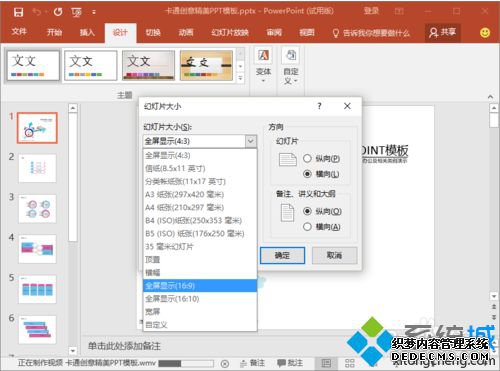Image resolution: width=500 pixels, height=371 pixels.
Task: Open the 视图 ribbon tab
Action: click(x=307, y=32)
